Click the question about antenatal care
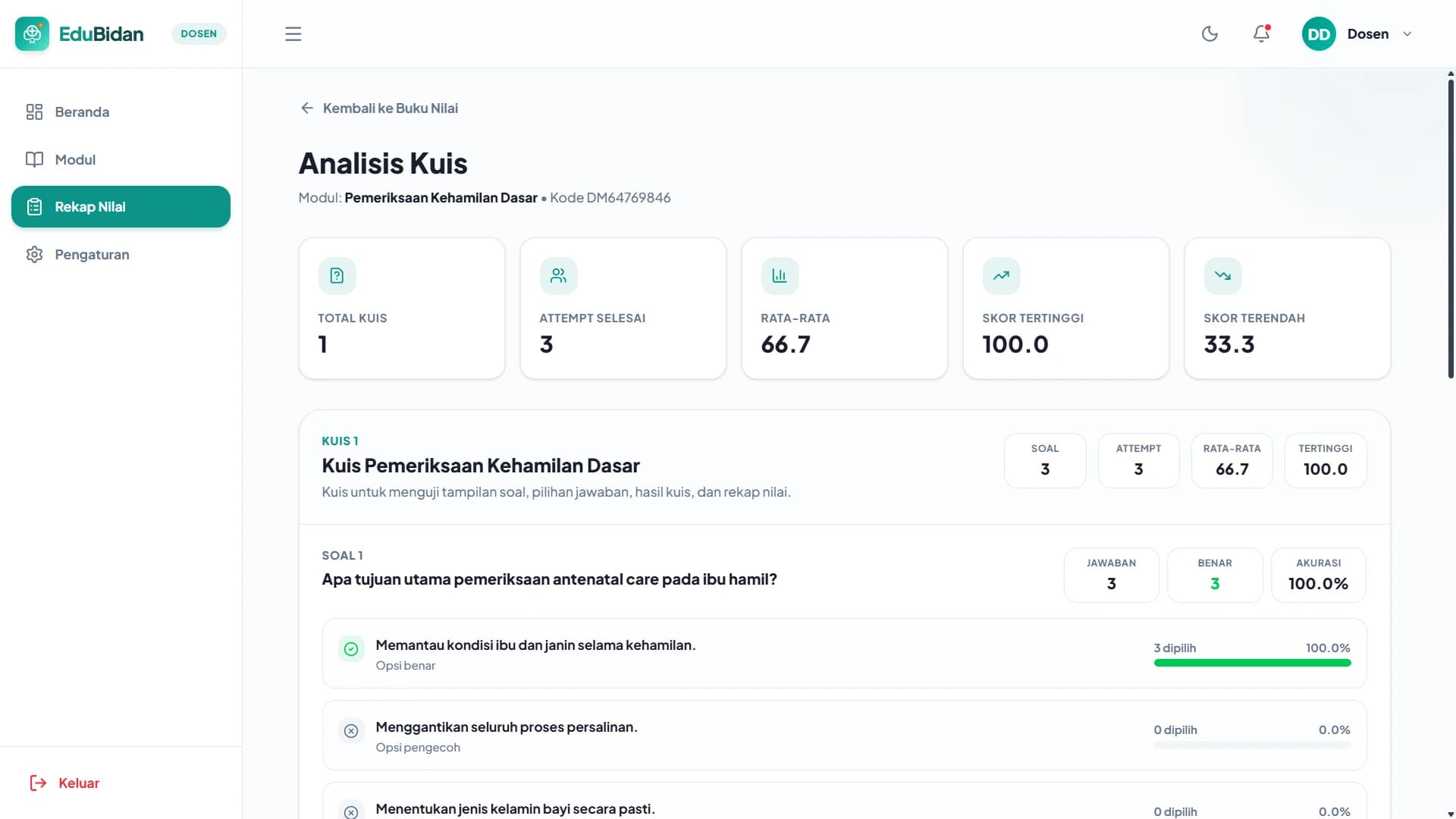The width and height of the screenshot is (1456, 819). 549,579
